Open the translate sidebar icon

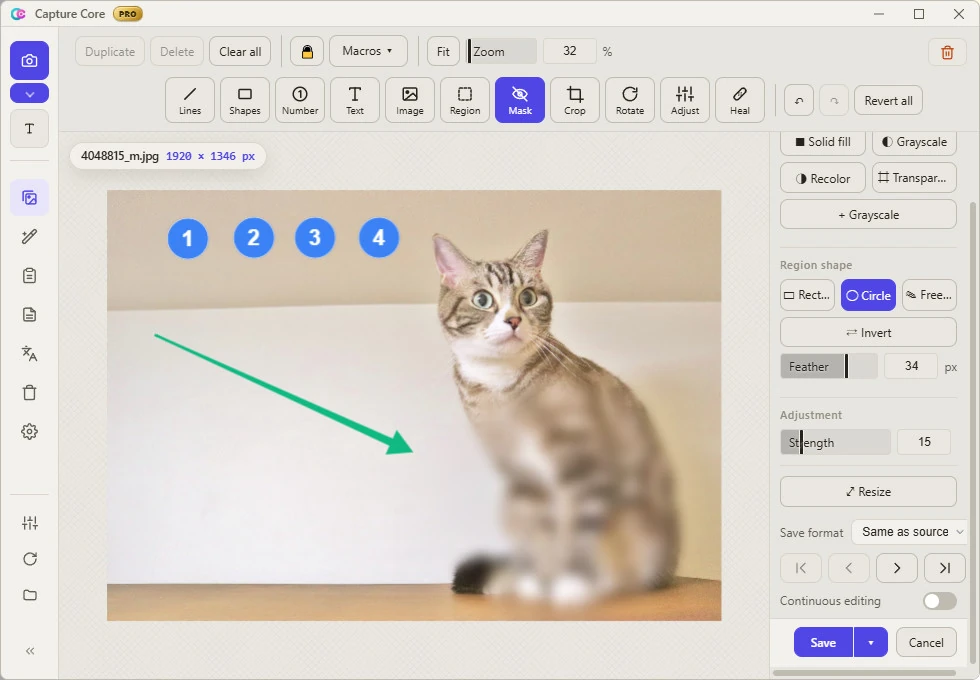(29, 353)
